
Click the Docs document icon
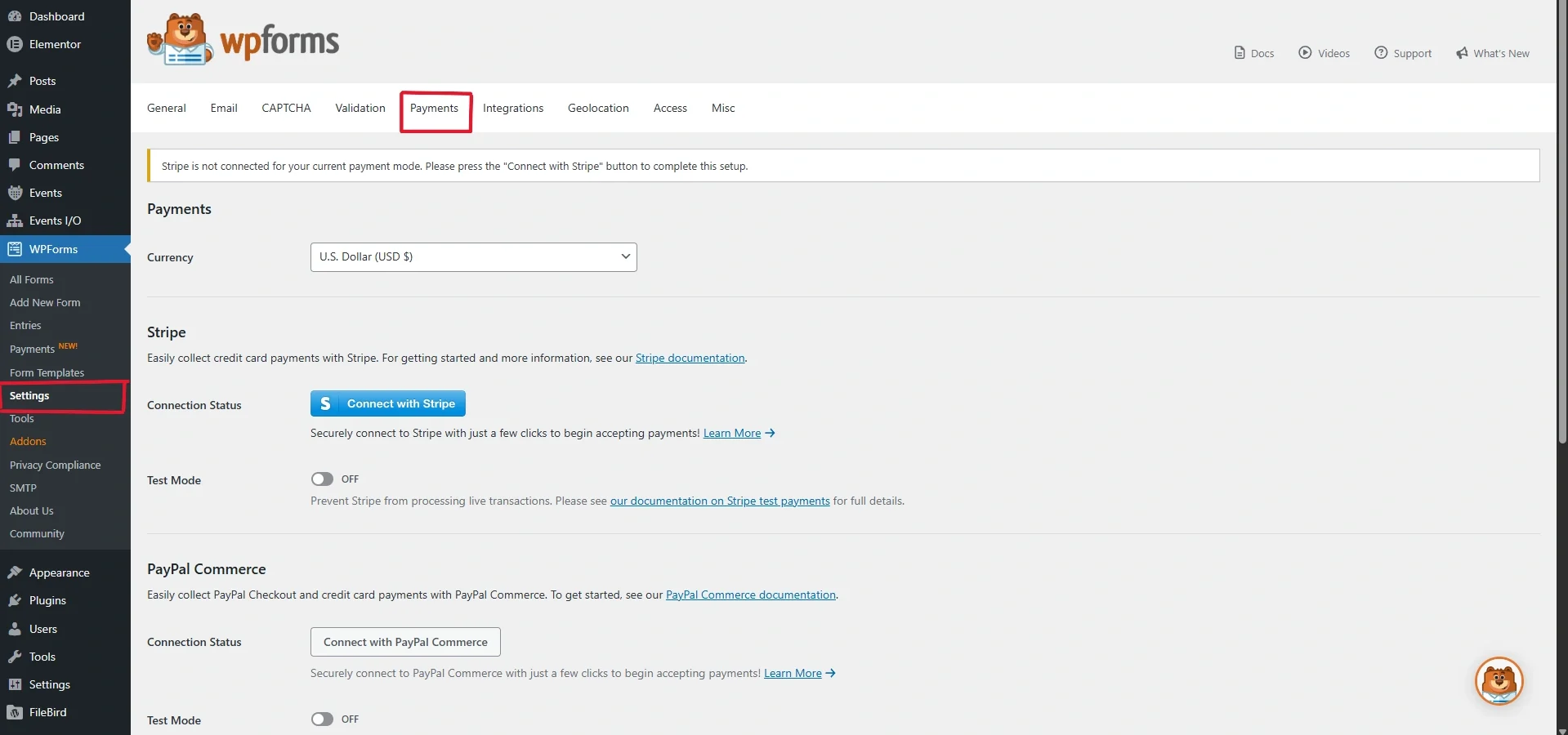click(1240, 53)
